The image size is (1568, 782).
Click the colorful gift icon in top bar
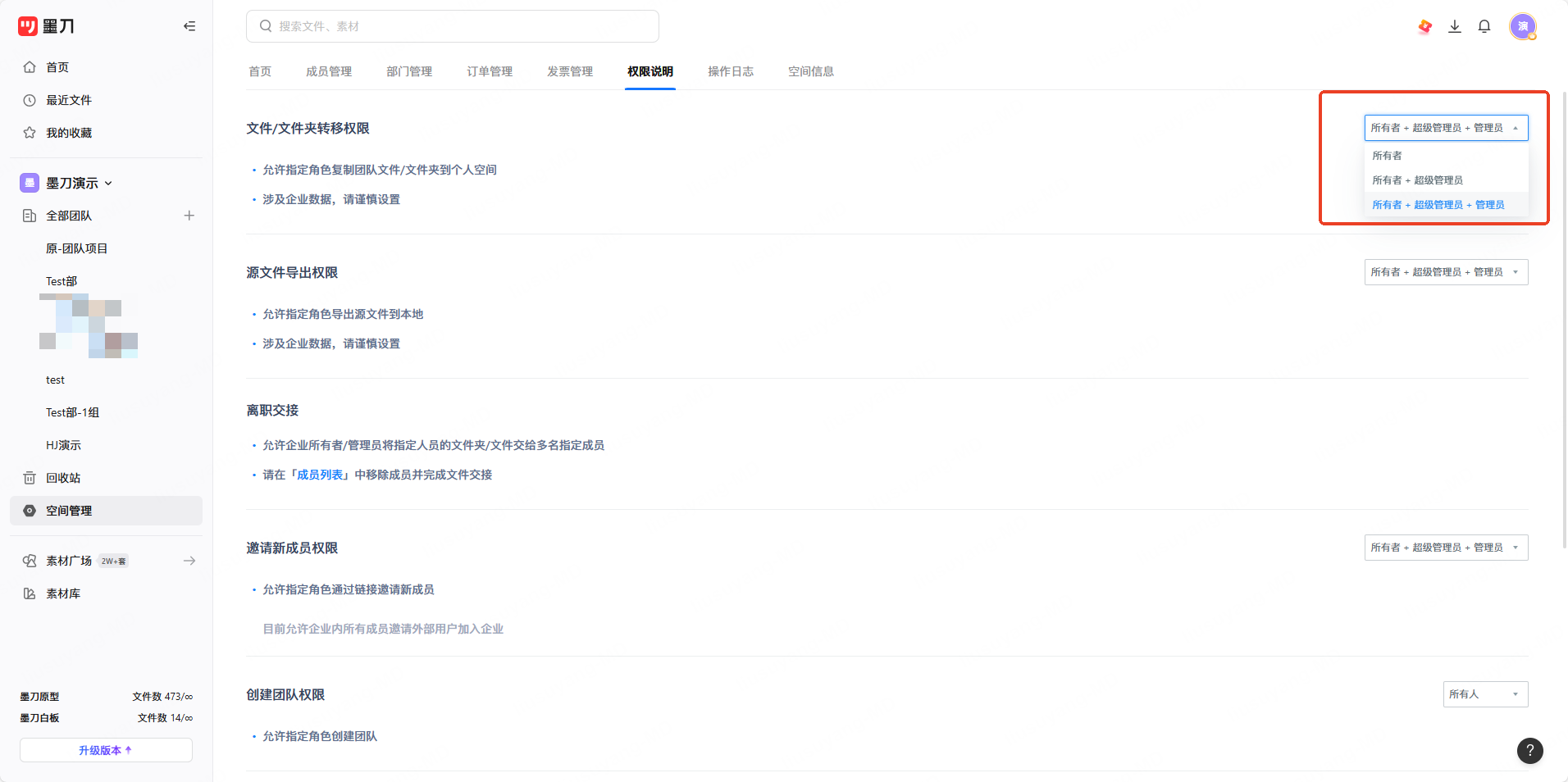pyautogui.click(x=1425, y=26)
